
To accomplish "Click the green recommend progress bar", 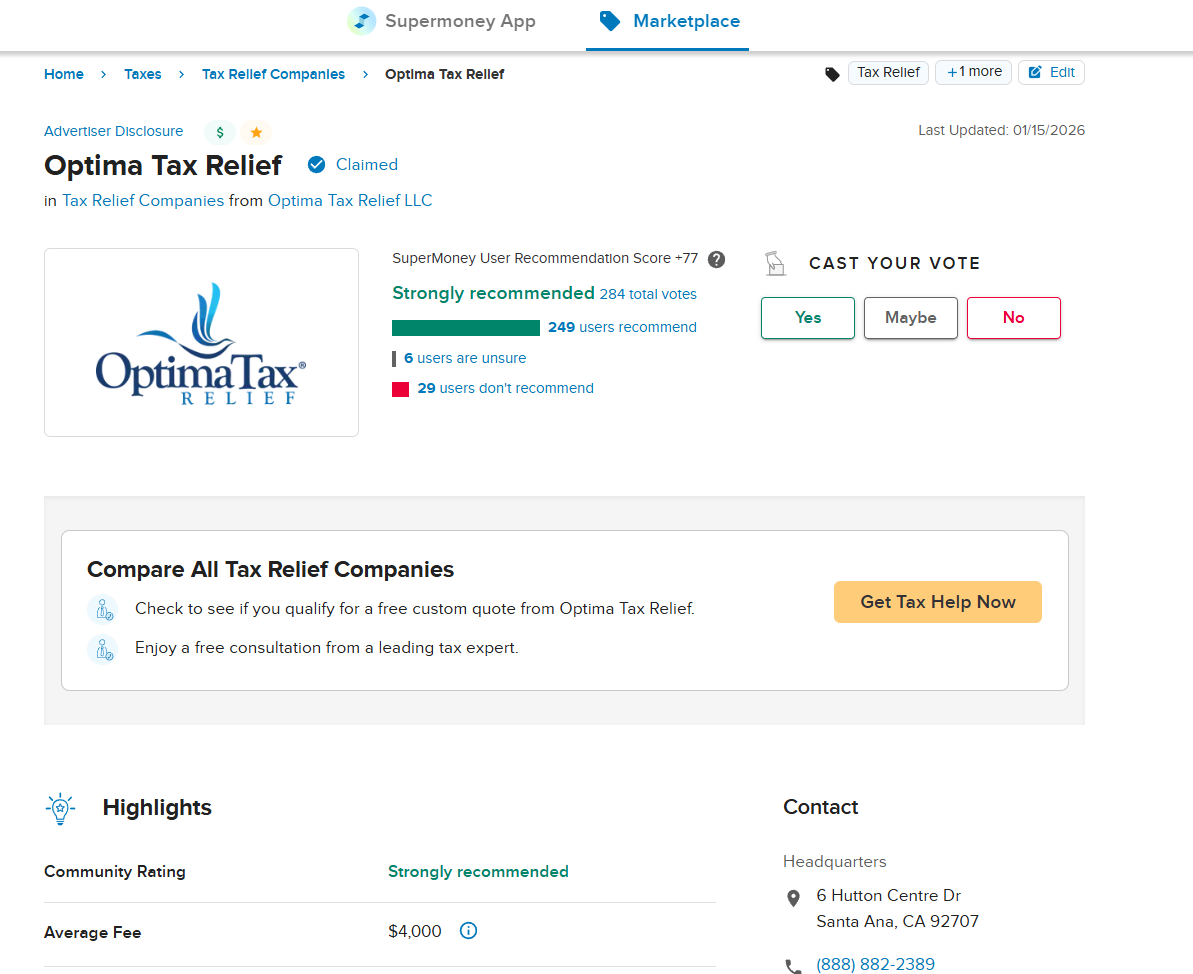I will click(x=466, y=328).
